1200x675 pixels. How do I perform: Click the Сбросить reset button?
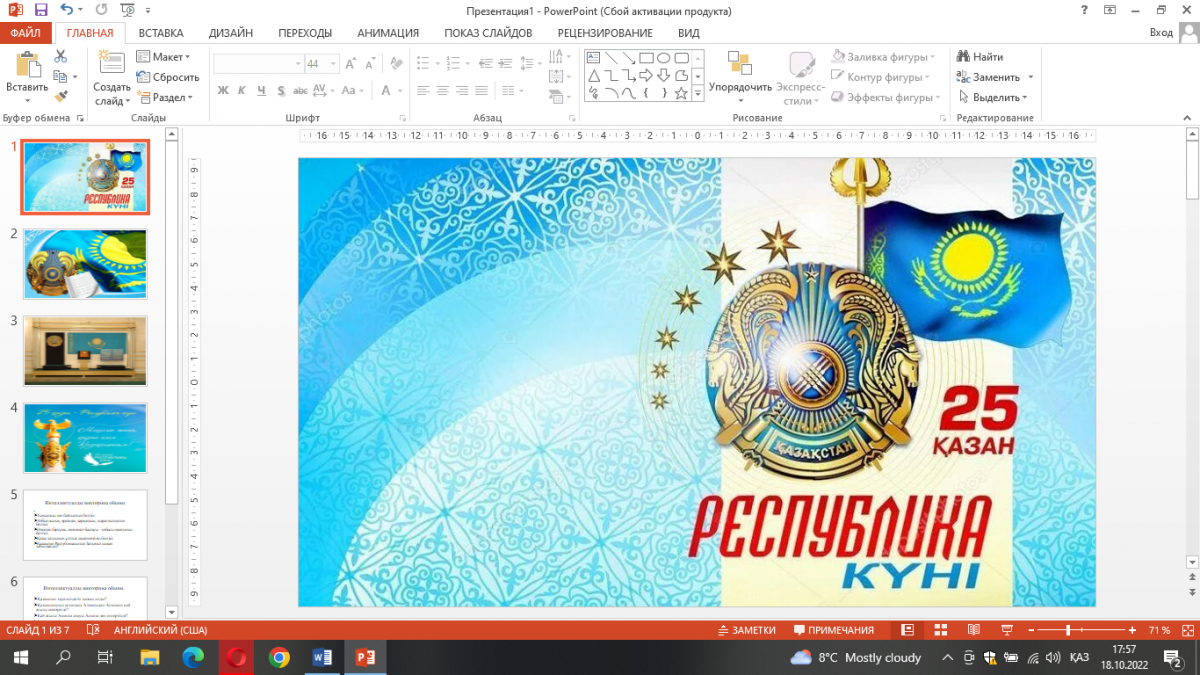pyautogui.click(x=169, y=77)
